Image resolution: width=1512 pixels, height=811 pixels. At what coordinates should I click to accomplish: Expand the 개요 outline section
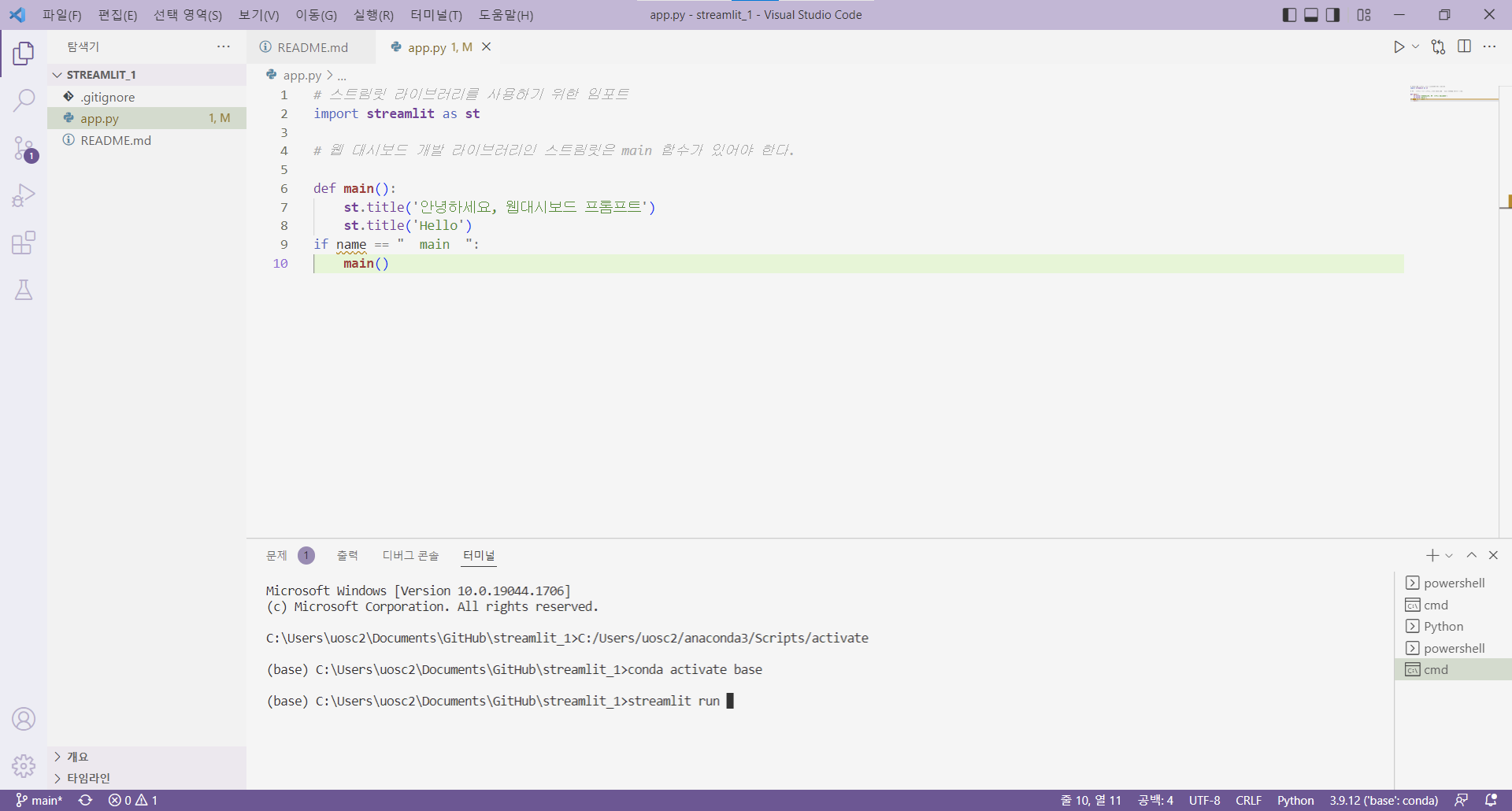coord(146,757)
